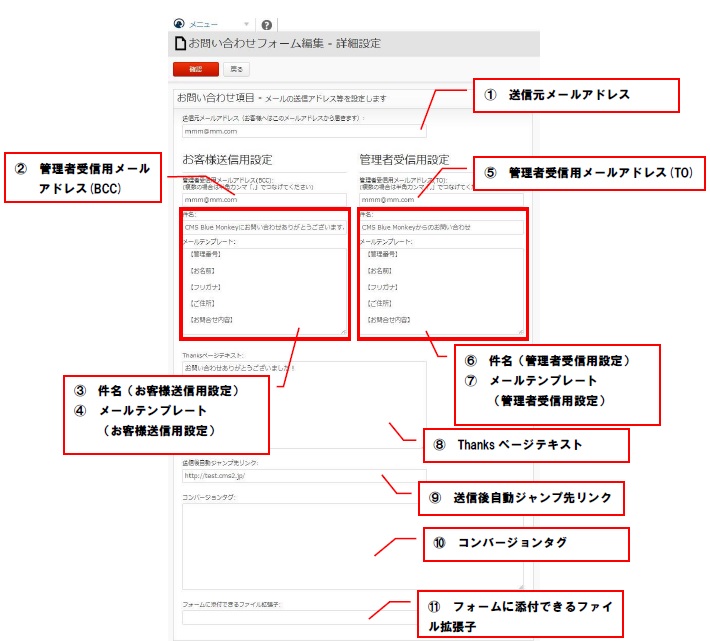
Task: Click 【管理番号】 in customer mail template
Action: (x=206, y=254)
